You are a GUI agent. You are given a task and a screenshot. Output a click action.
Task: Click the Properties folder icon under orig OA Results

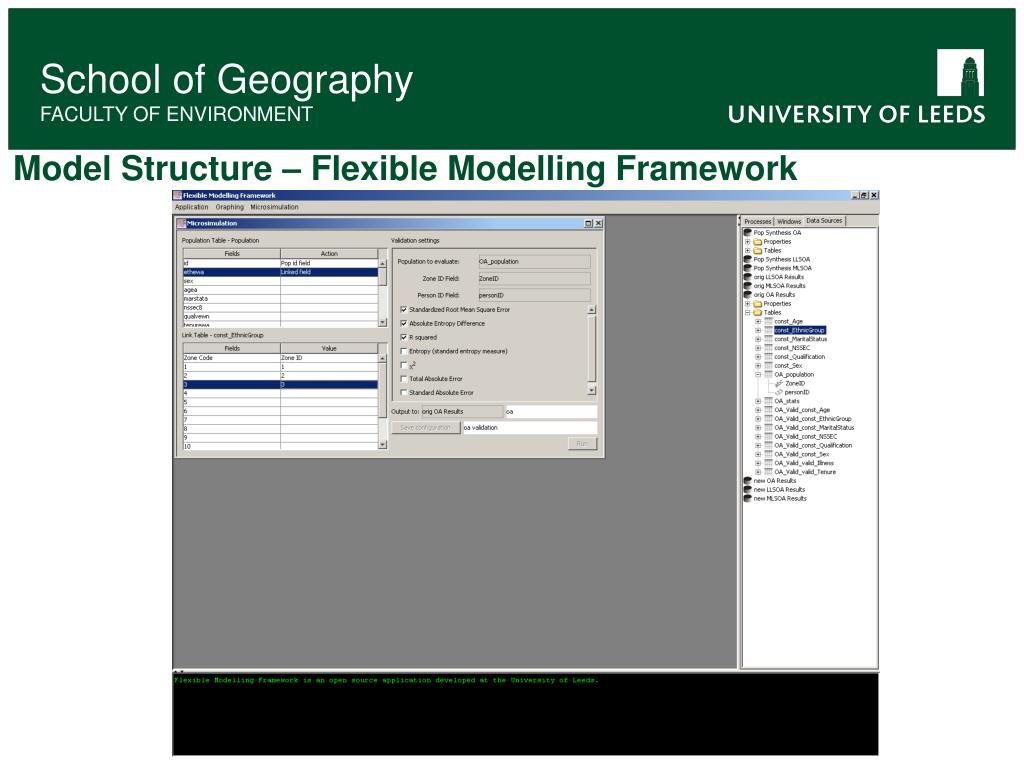coord(758,304)
